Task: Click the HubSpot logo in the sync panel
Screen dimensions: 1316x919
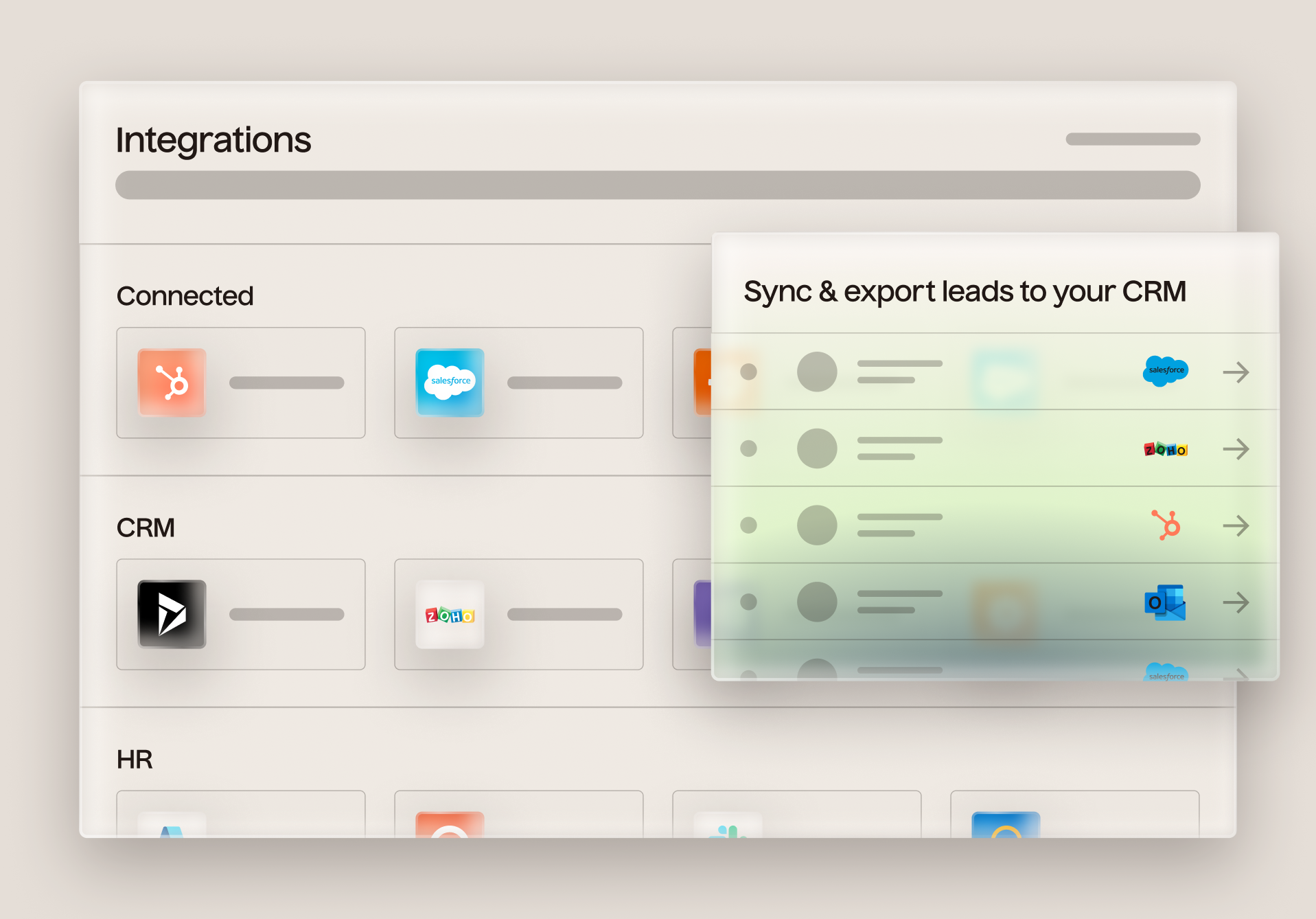Action: [1166, 525]
